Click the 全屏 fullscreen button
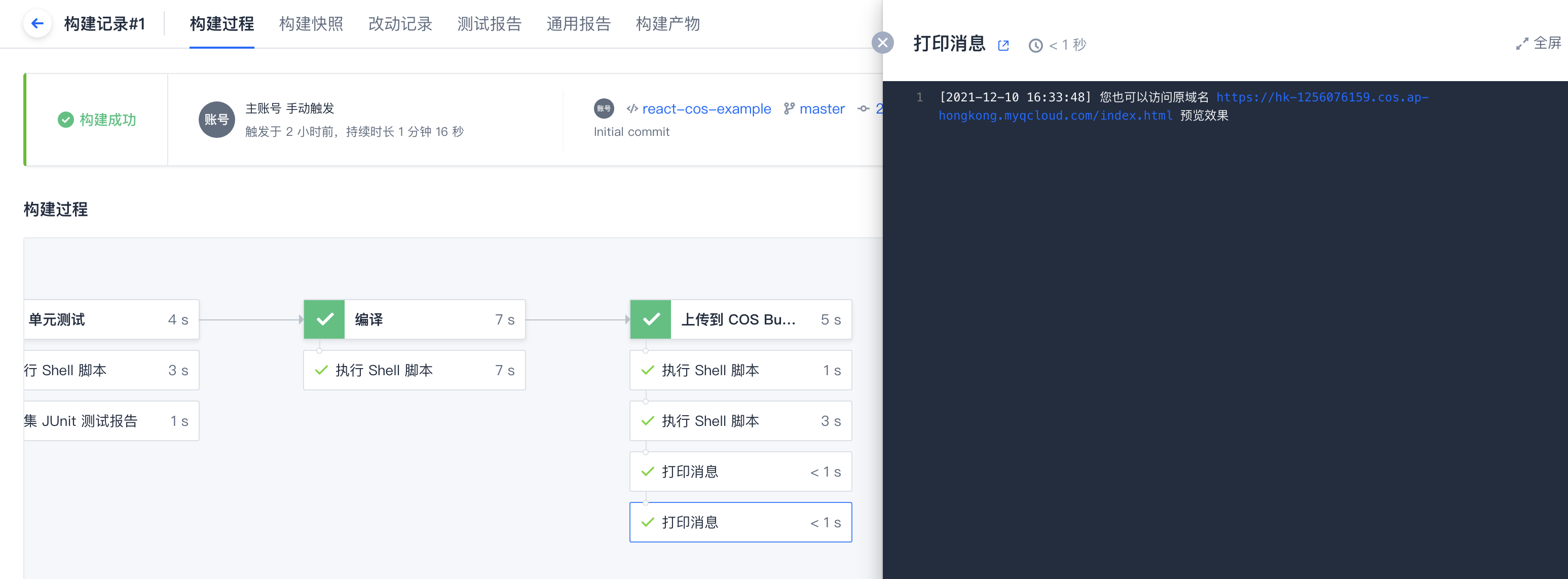The width and height of the screenshot is (1568, 579). pyautogui.click(x=1538, y=43)
